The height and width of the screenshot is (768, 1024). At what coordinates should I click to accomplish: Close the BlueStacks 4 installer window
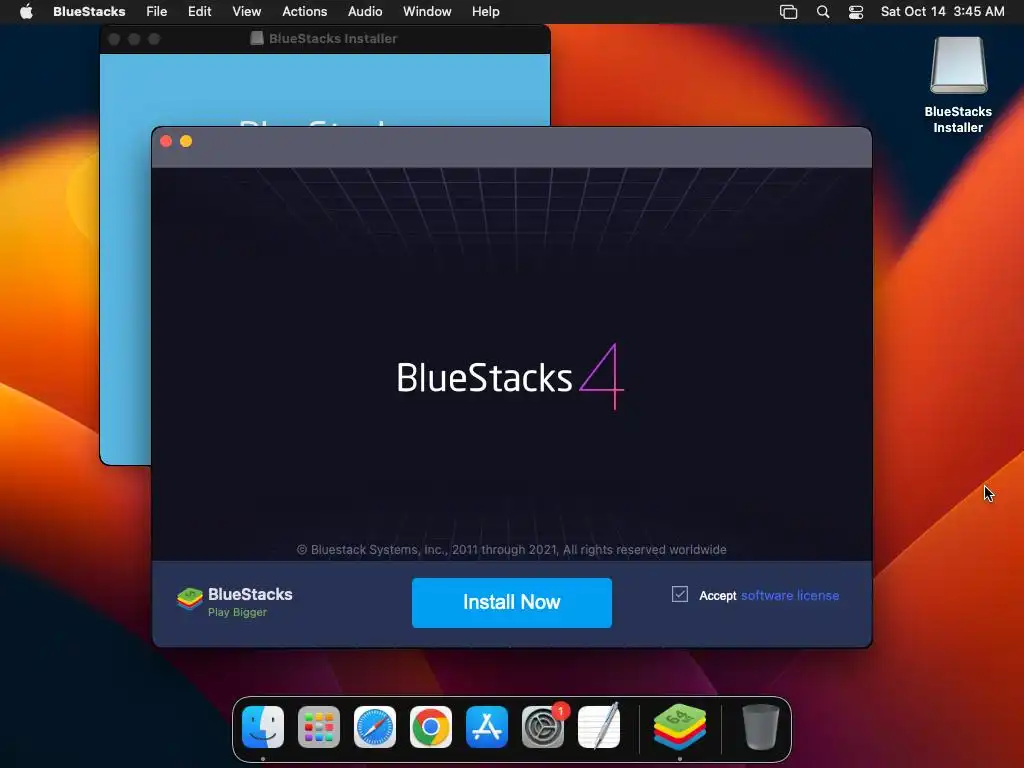tap(166, 141)
